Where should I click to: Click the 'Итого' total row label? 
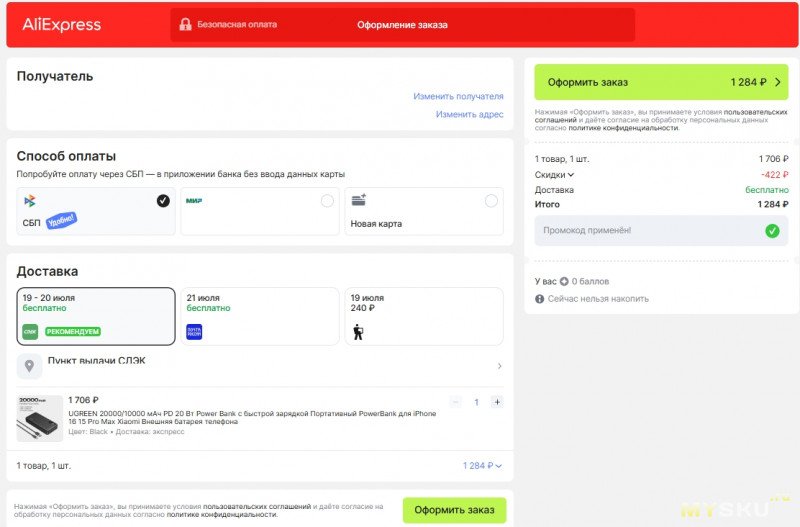(x=547, y=204)
